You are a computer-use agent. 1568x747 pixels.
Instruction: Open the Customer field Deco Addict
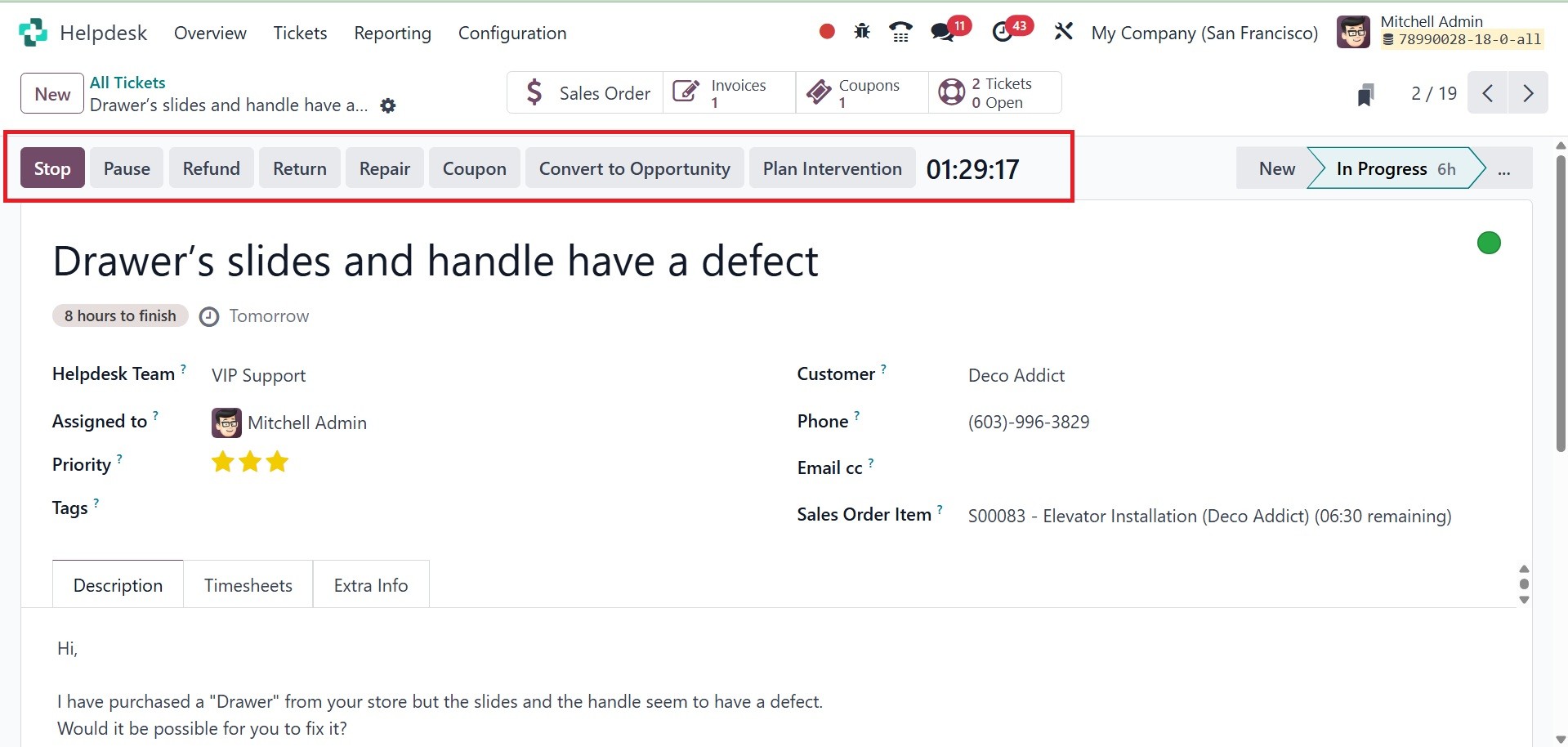[1016, 375]
